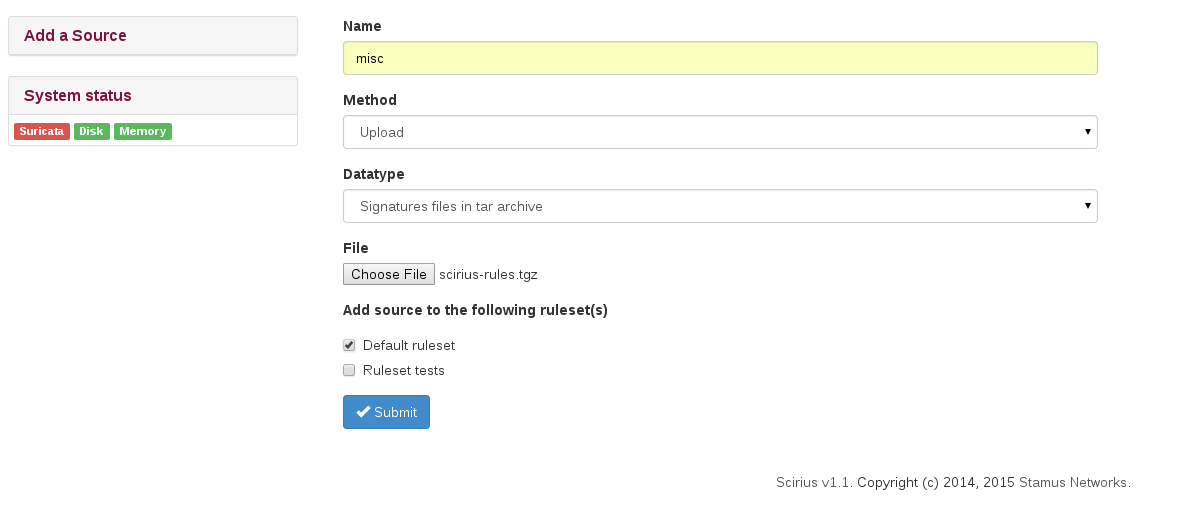The height and width of the screenshot is (509, 1181).
Task: Click the scirius-rules.tgz file name
Action: tap(488, 274)
